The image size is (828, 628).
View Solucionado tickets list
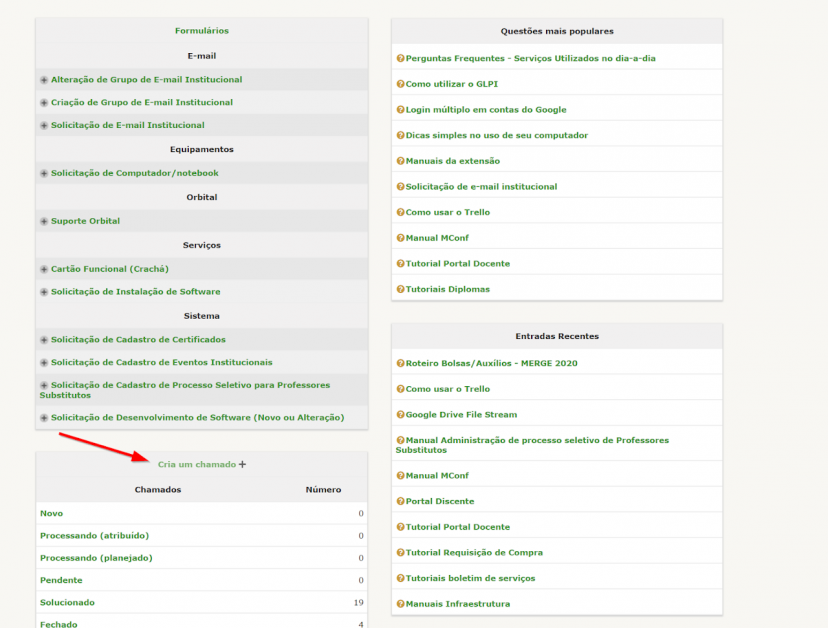point(67,602)
